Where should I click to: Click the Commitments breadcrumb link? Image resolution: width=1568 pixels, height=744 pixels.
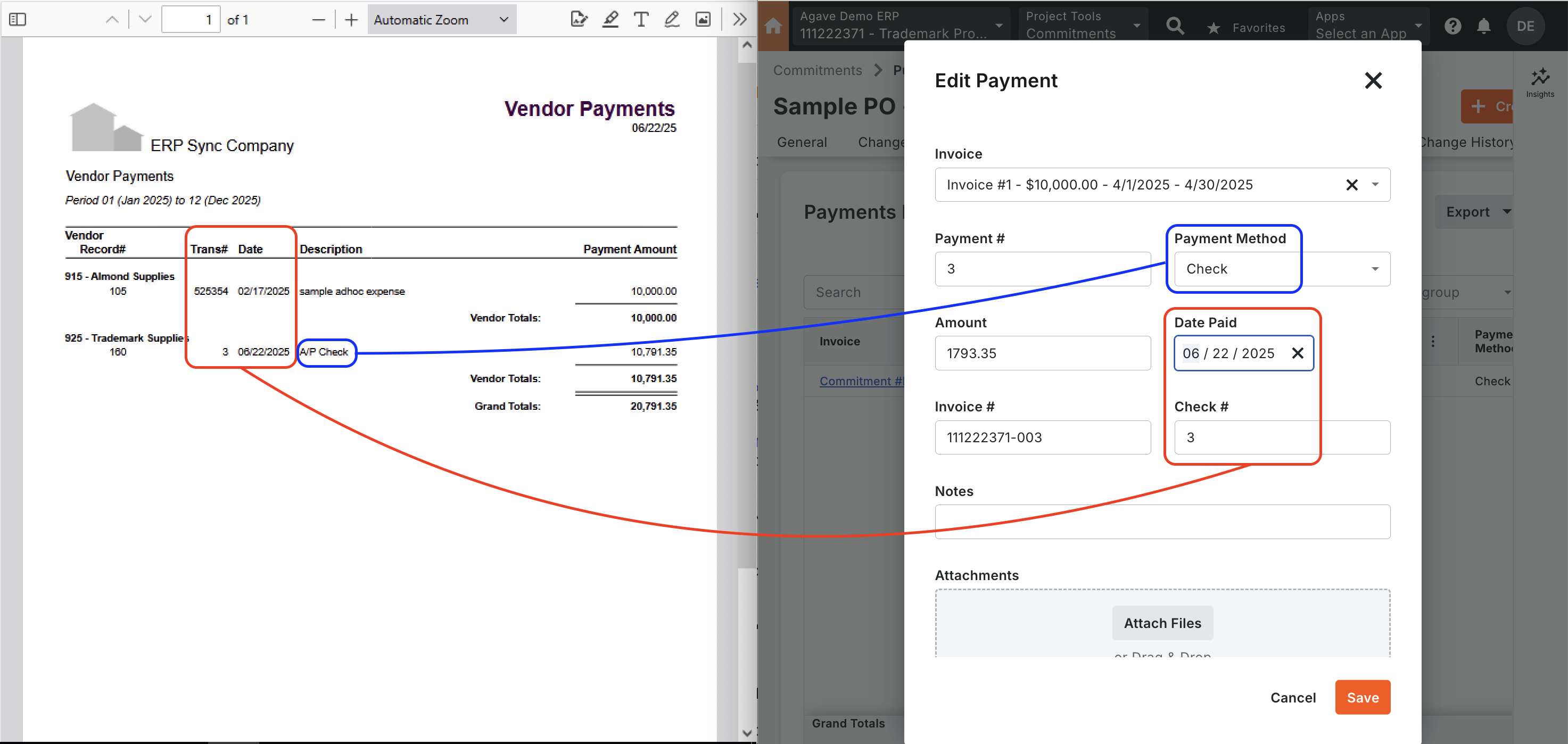coord(817,70)
